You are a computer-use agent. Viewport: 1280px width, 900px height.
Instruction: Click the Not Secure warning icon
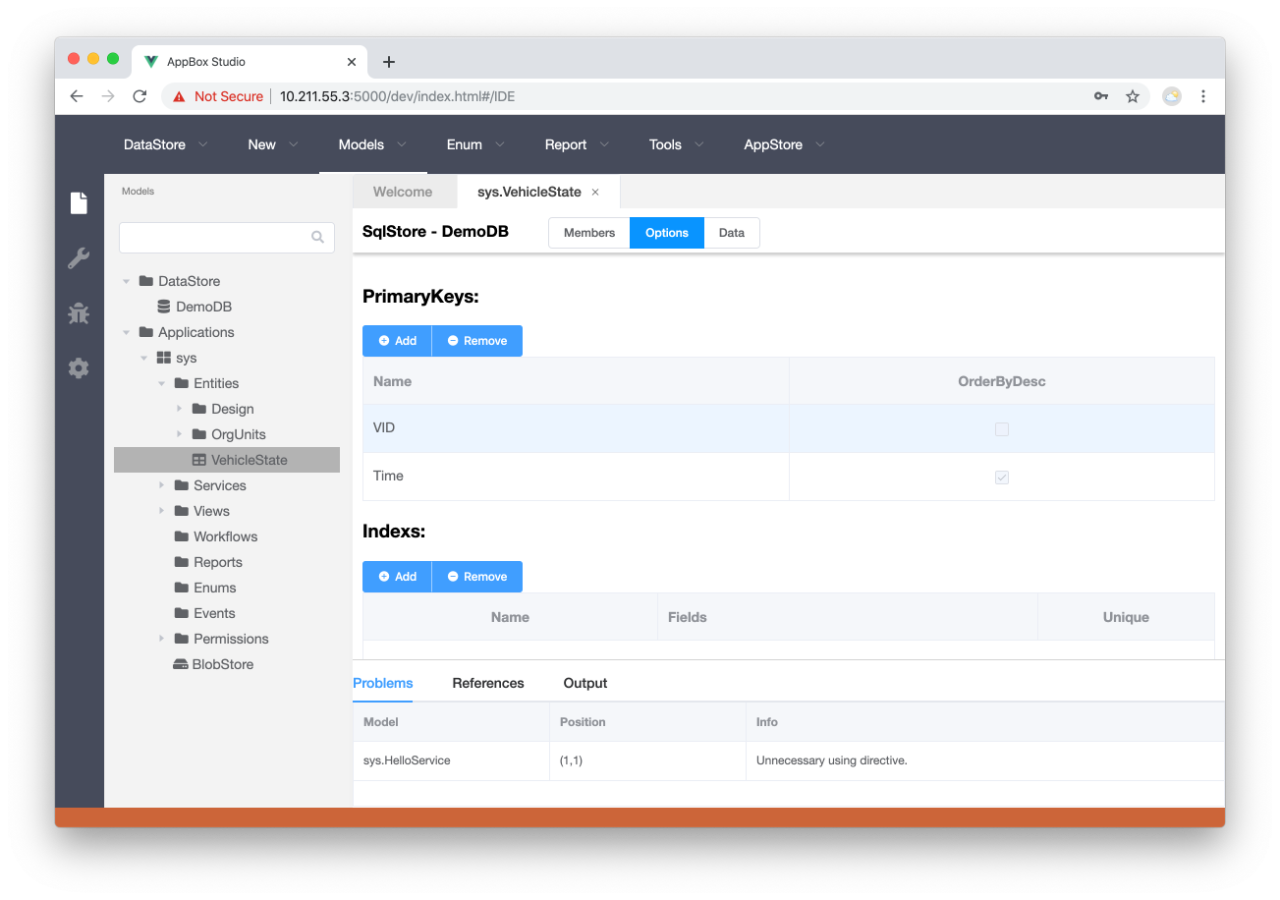pos(179,97)
